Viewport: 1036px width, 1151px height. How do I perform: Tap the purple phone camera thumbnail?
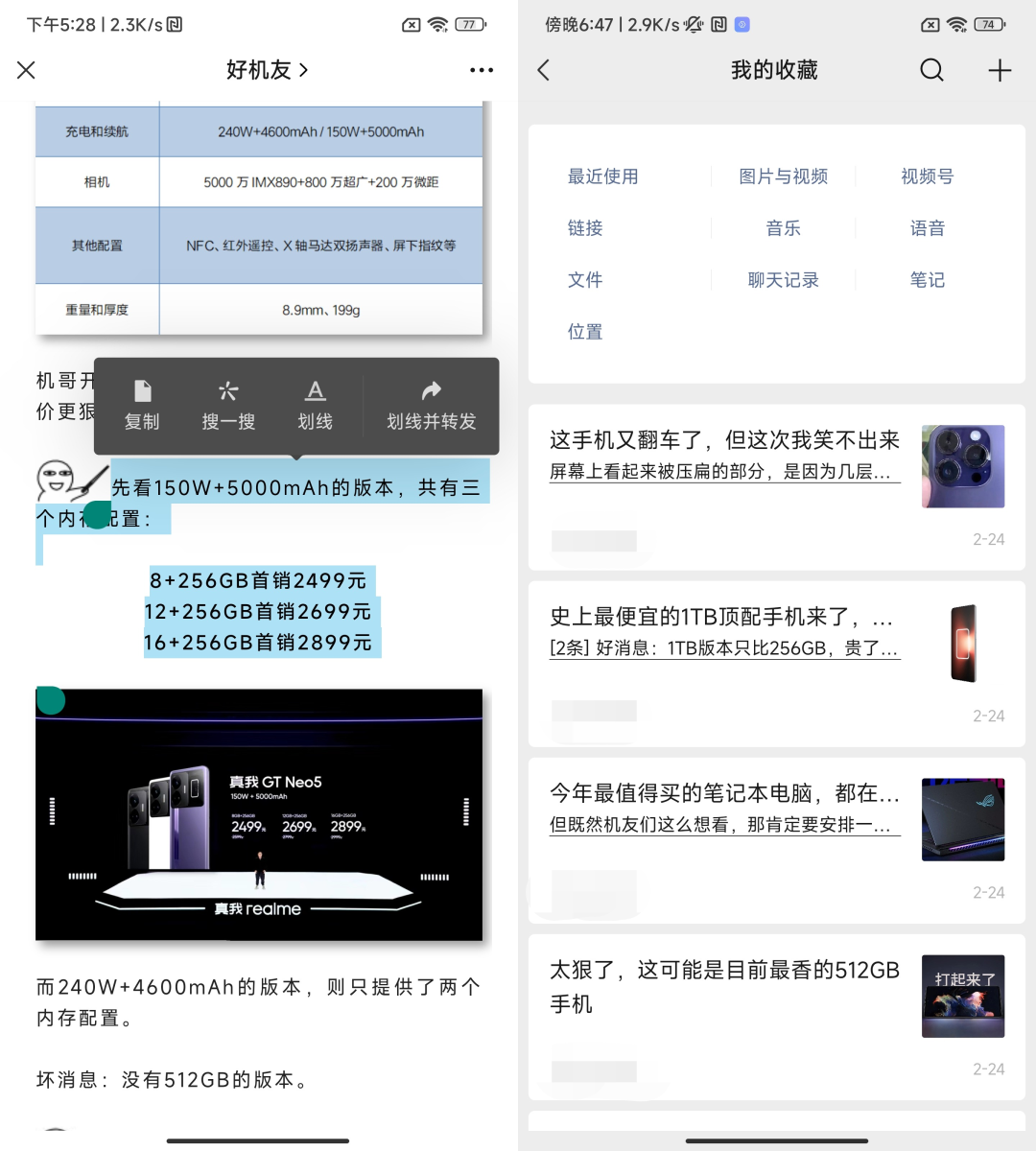[x=963, y=466]
